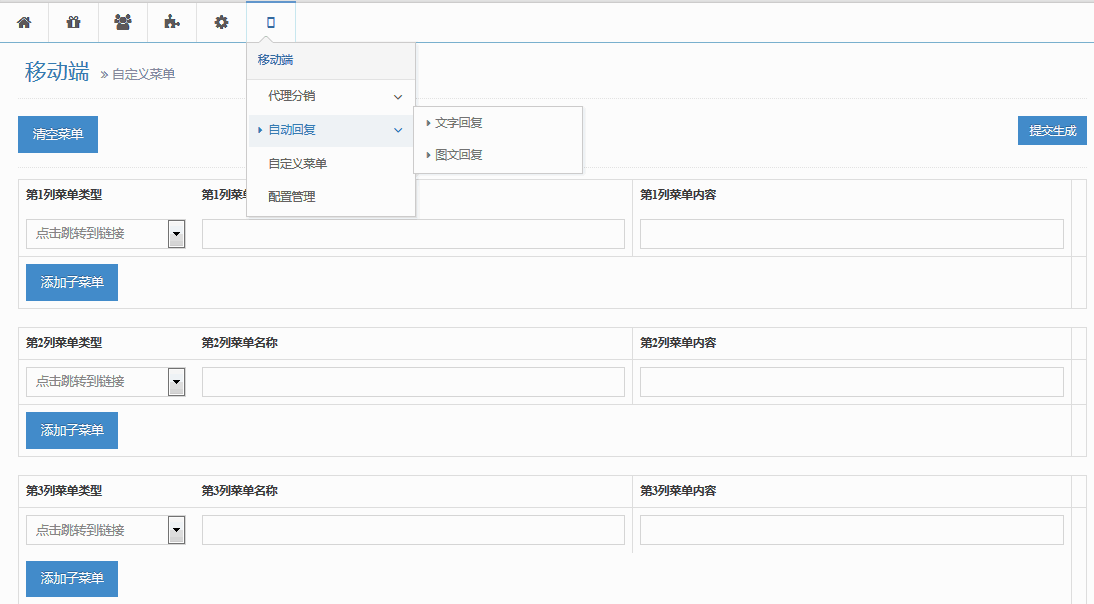Open the gear settings icon

[221, 22]
